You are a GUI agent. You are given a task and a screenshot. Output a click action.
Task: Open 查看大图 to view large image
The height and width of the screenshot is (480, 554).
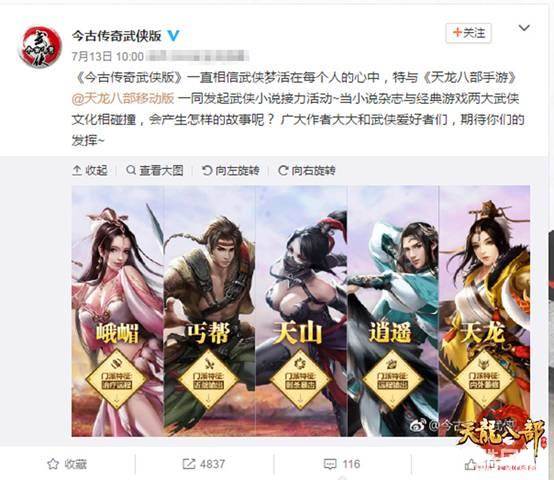(x=155, y=171)
